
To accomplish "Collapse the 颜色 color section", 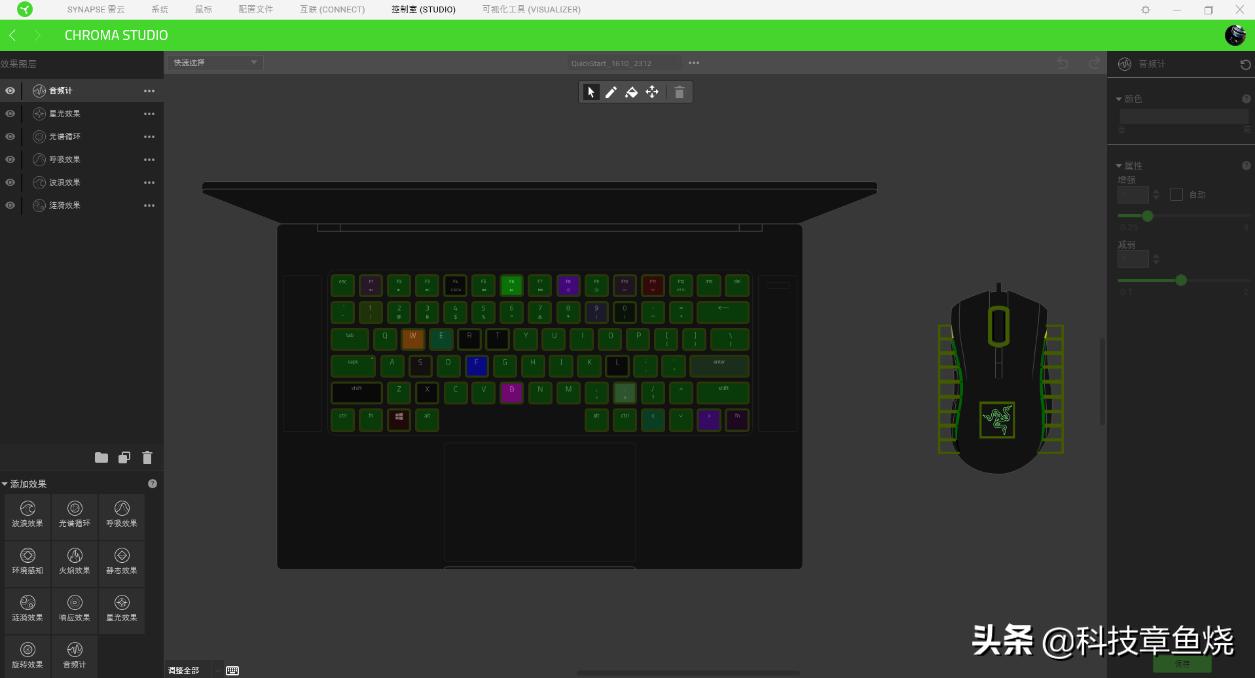I will [x=1119, y=99].
